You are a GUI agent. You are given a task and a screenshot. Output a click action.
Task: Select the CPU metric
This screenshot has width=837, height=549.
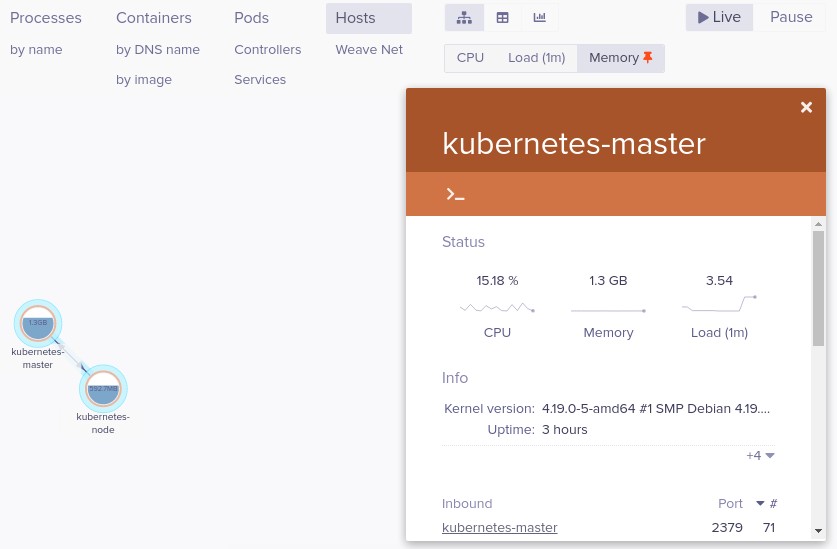[x=470, y=58]
